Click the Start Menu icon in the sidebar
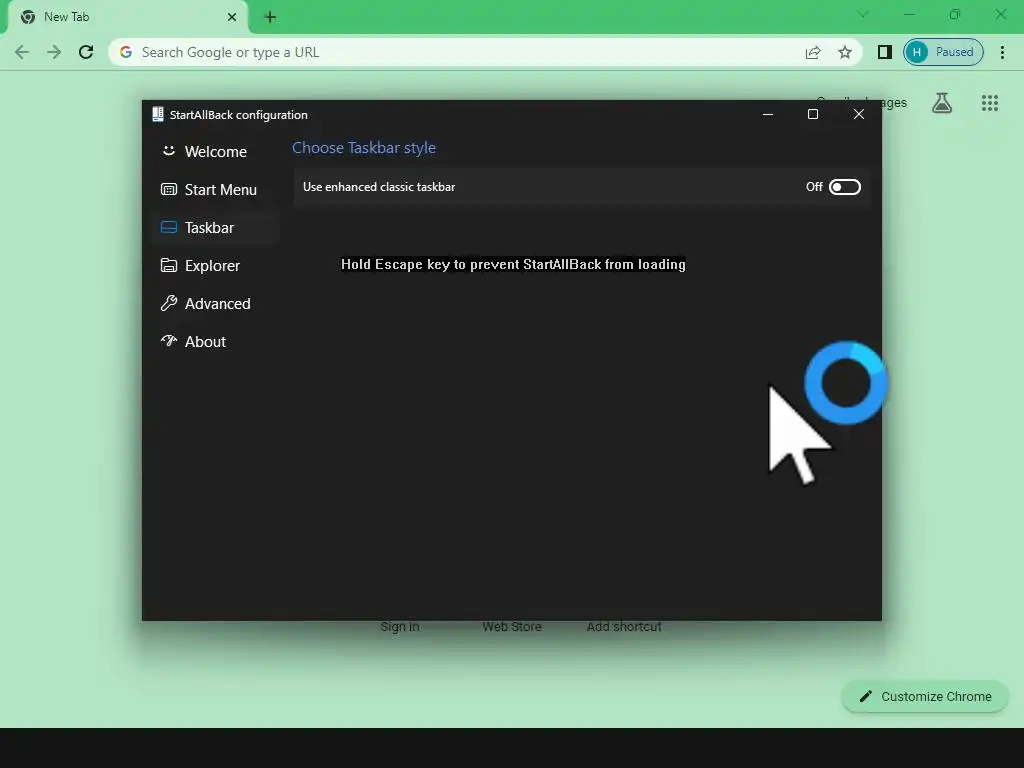The width and height of the screenshot is (1024, 768). tap(168, 189)
